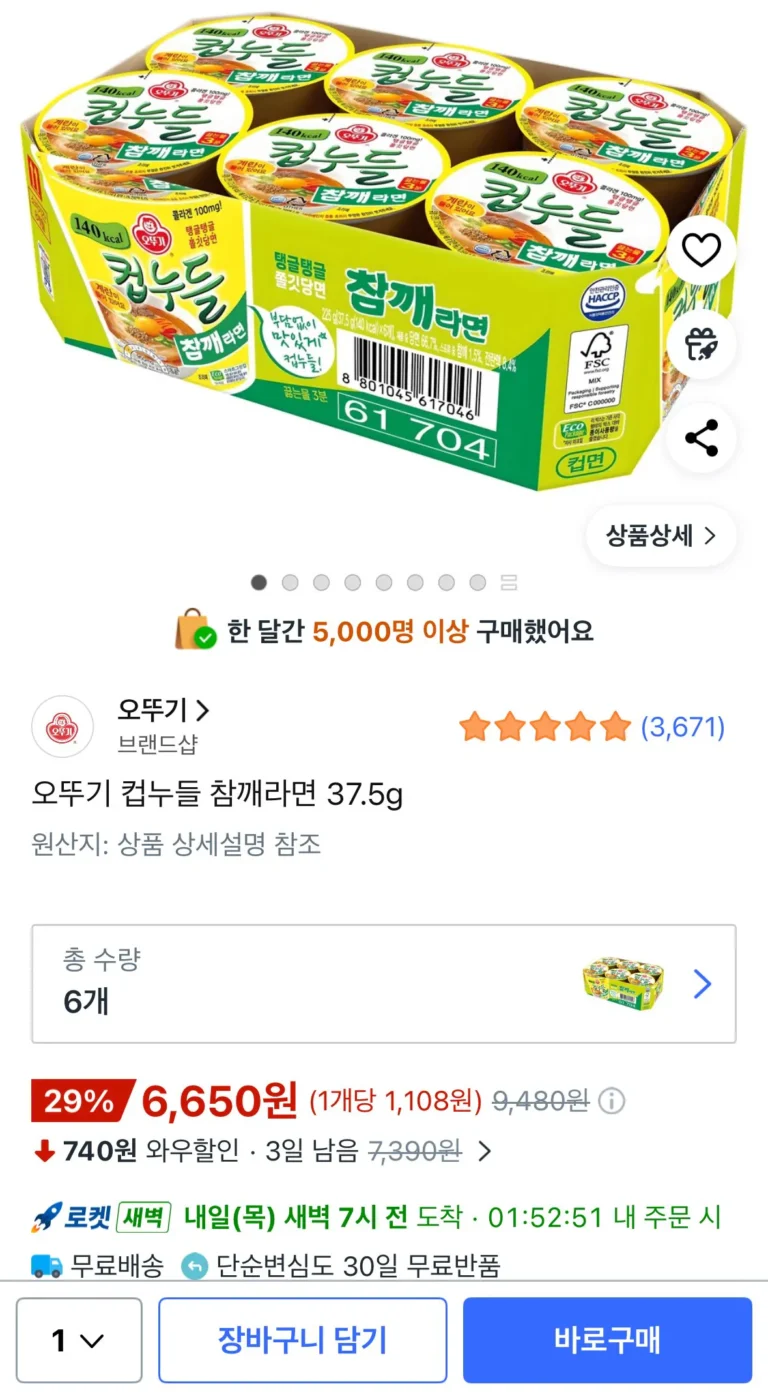The image size is (768, 1399).
Task: Open the 3,671 reviews count link
Action: tap(683, 727)
